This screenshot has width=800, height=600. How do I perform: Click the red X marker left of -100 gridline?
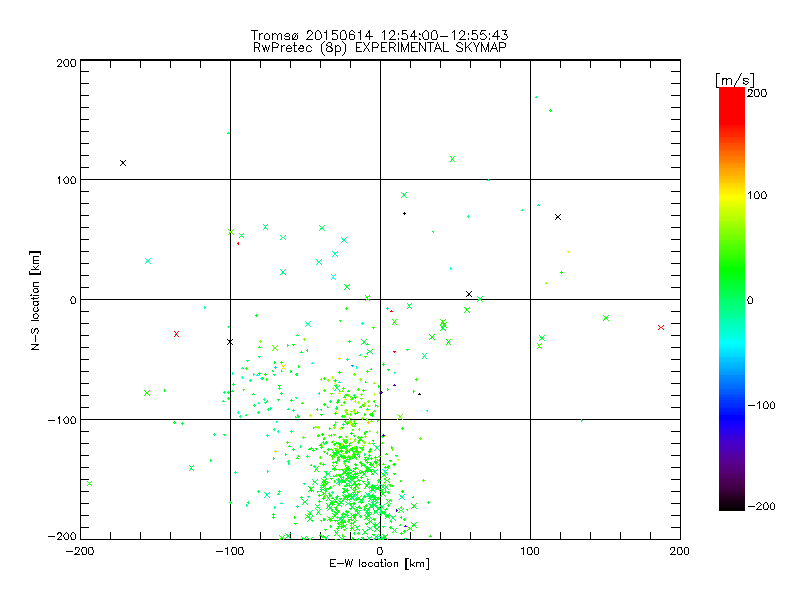click(177, 334)
